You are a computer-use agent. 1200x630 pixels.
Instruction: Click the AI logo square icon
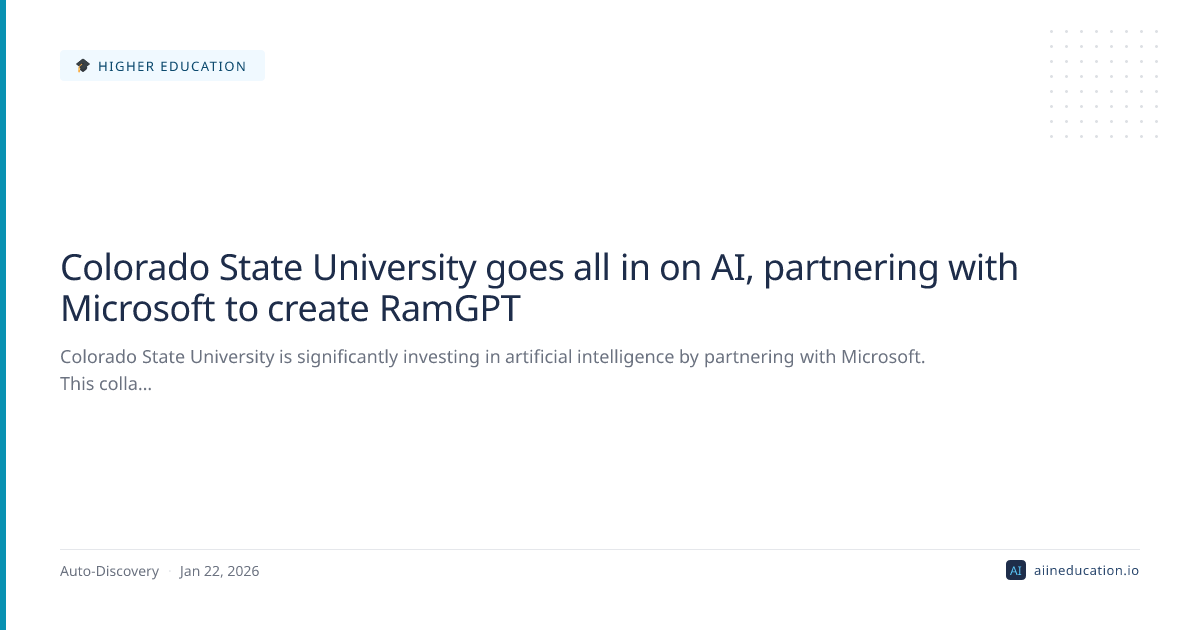coord(1015,571)
